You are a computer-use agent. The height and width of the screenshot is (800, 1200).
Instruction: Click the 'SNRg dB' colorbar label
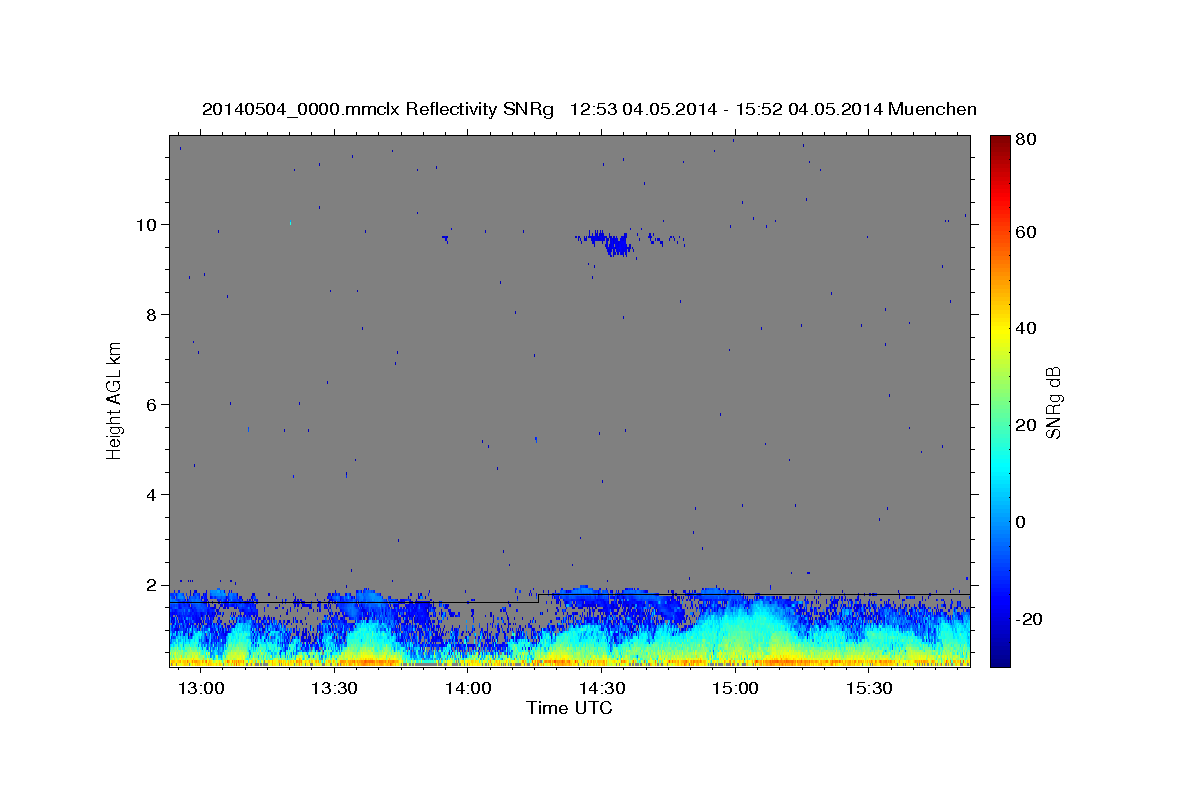(1053, 402)
